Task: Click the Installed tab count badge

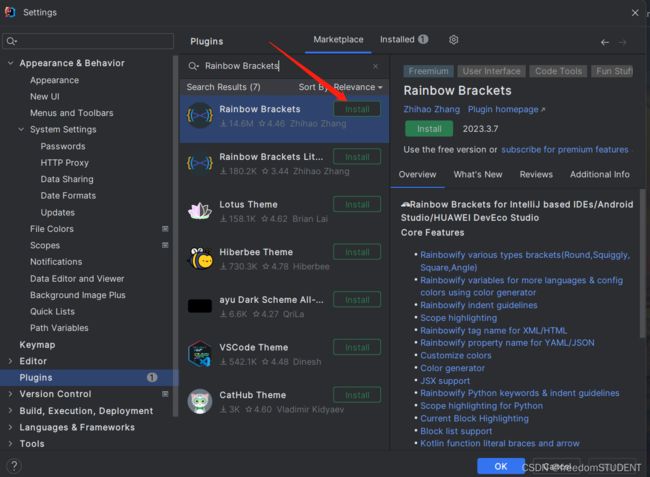Action: pyautogui.click(x=423, y=39)
